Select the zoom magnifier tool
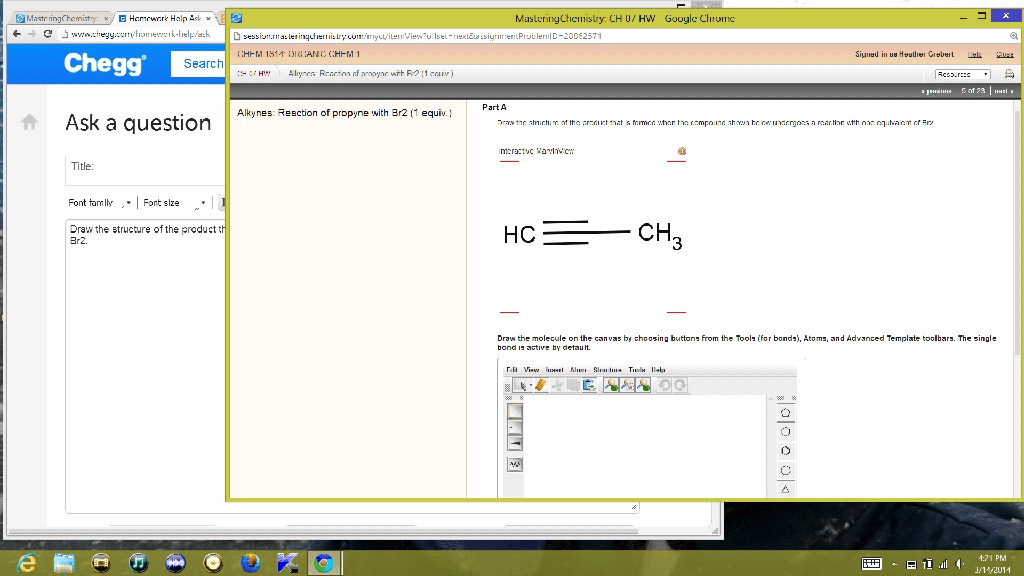1024x576 pixels. click(x=613, y=384)
